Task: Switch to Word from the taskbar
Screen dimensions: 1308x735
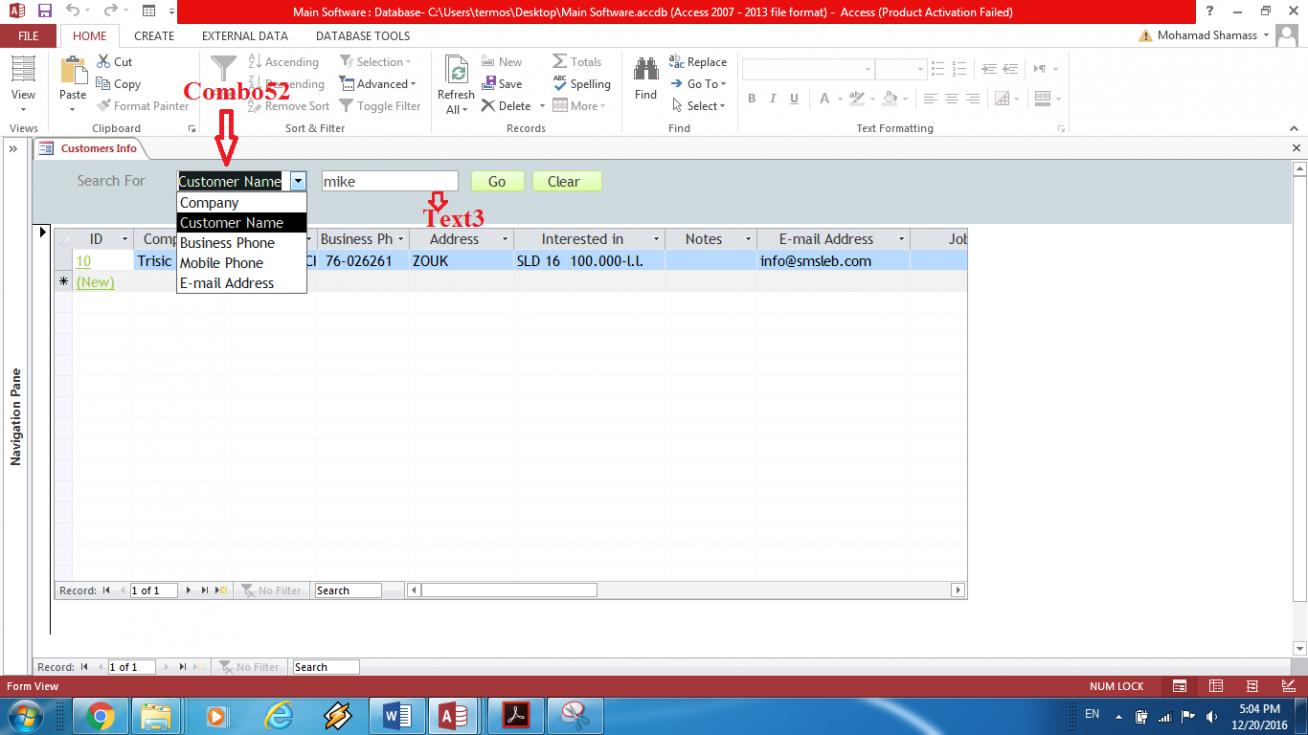Action: (x=397, y=716)
